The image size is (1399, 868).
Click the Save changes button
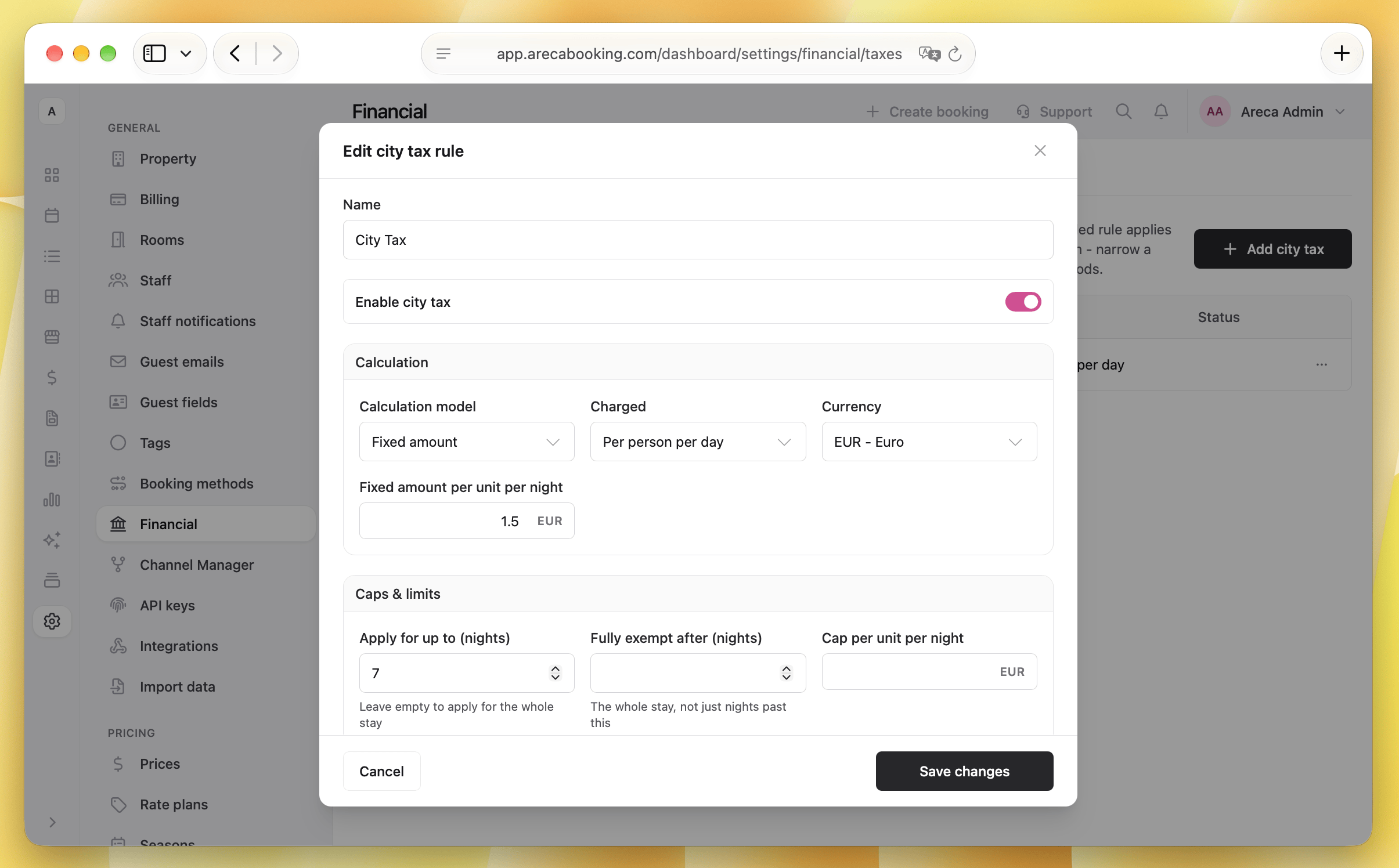point(964,771)
